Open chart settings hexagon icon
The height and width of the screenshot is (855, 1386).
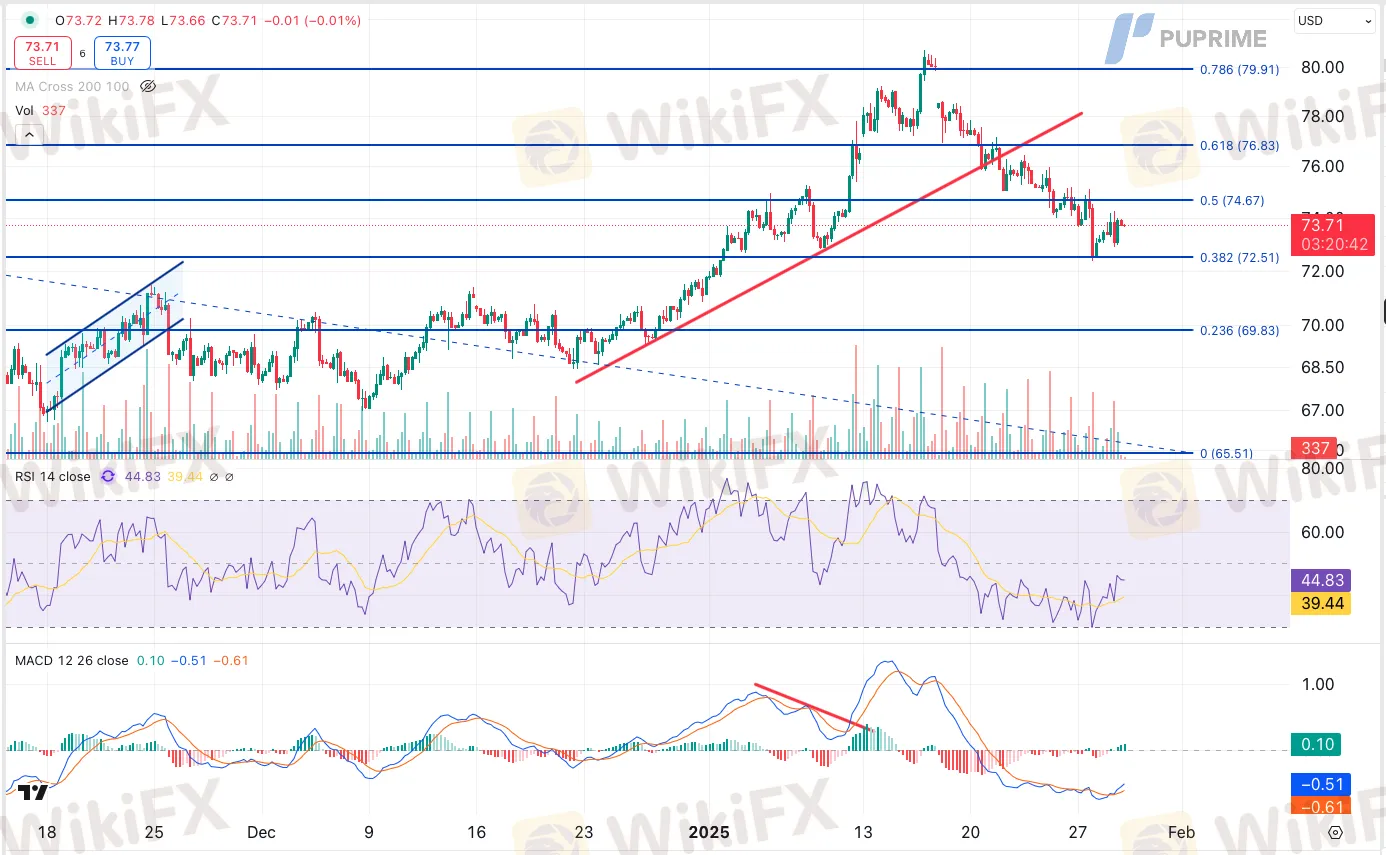[1335, 832]
